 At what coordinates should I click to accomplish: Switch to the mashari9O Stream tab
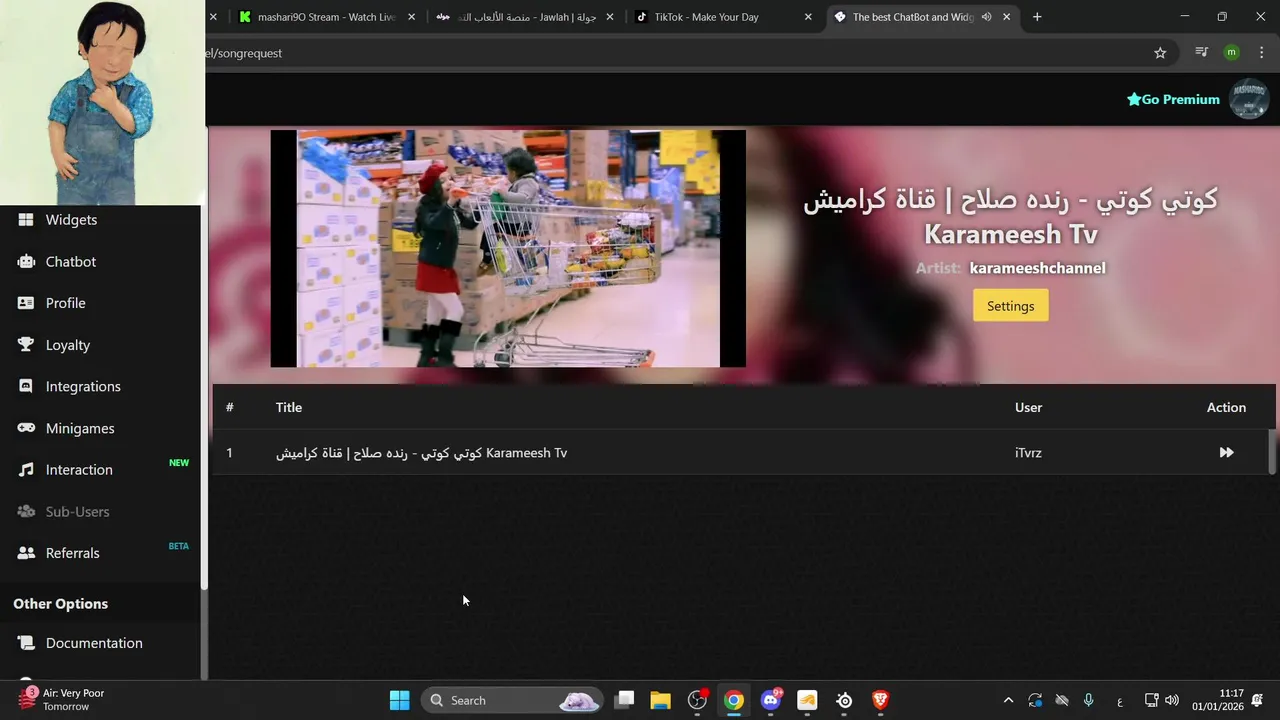[327, 17]
